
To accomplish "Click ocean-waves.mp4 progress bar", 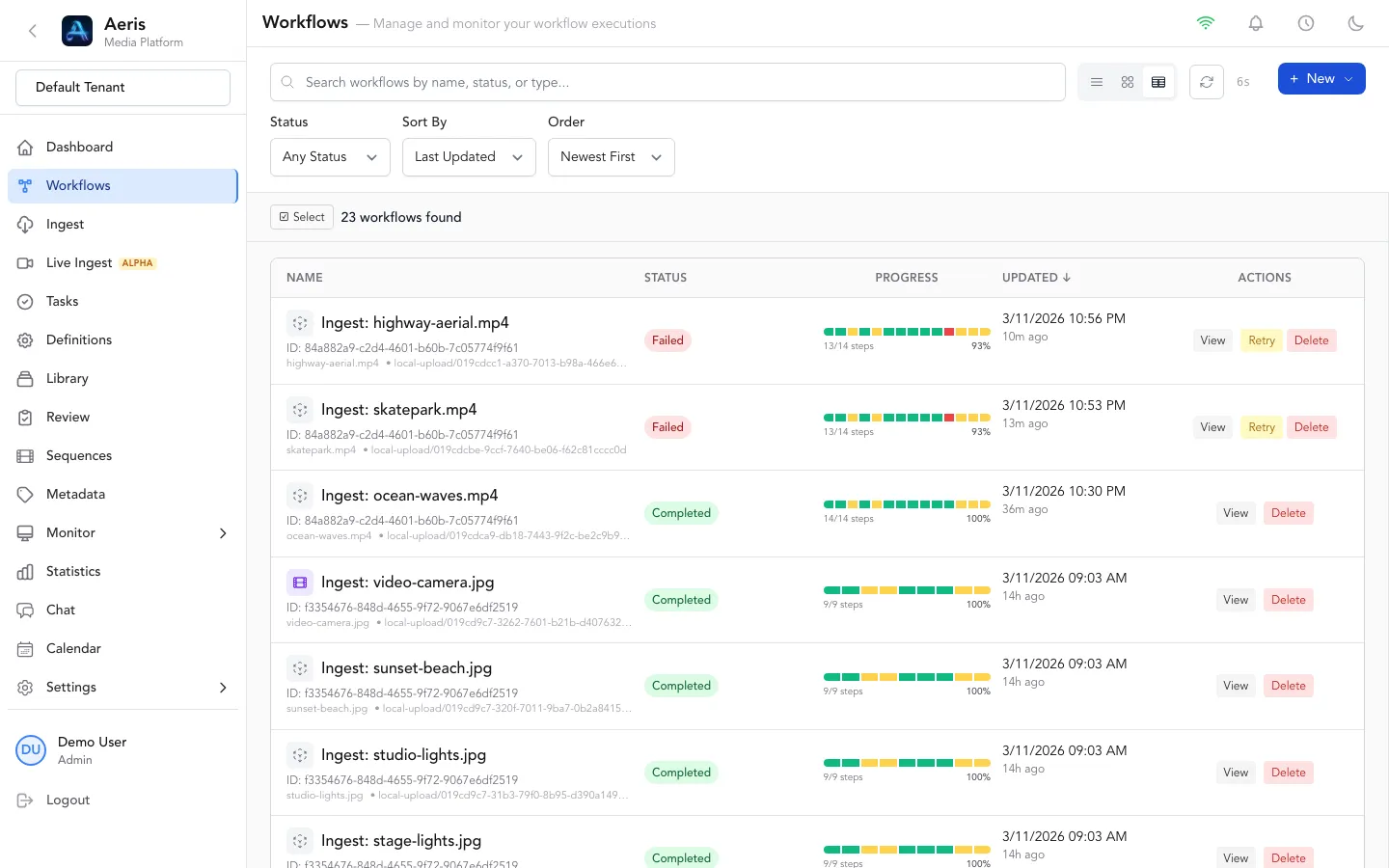I will pyautogui.click(x=907, y=504).
